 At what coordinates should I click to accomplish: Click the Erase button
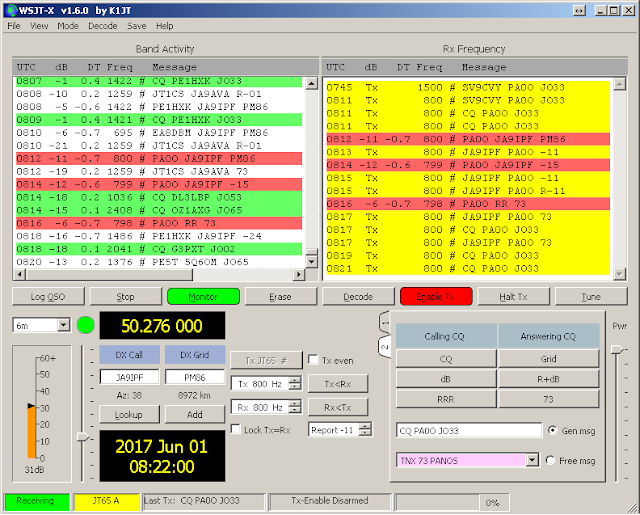point(280,297)
